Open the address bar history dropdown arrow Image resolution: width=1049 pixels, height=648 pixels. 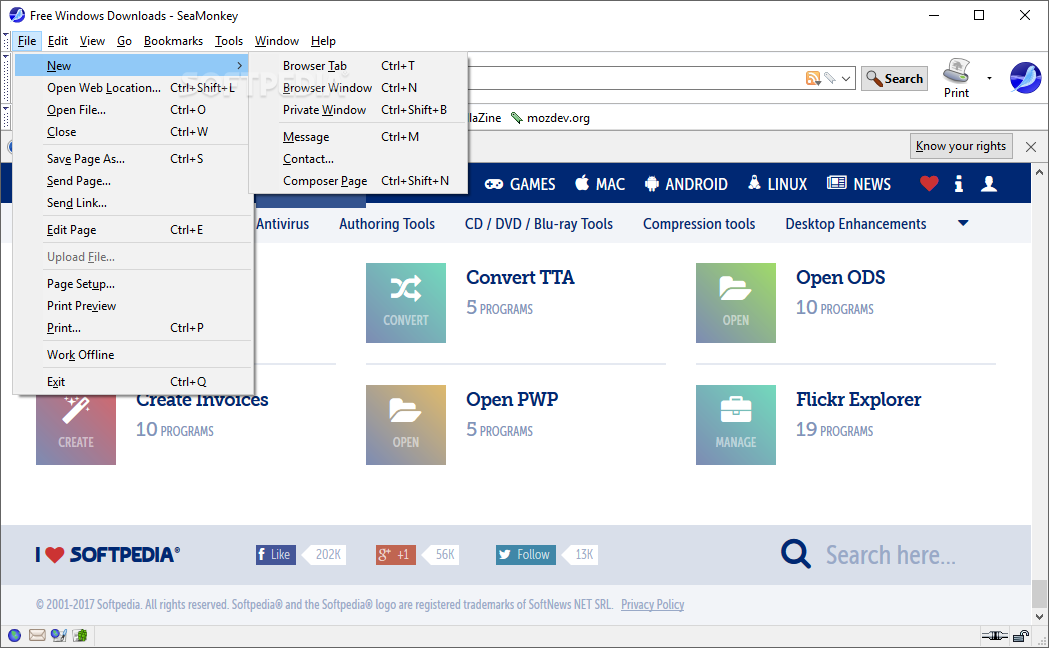pos(846,78)
